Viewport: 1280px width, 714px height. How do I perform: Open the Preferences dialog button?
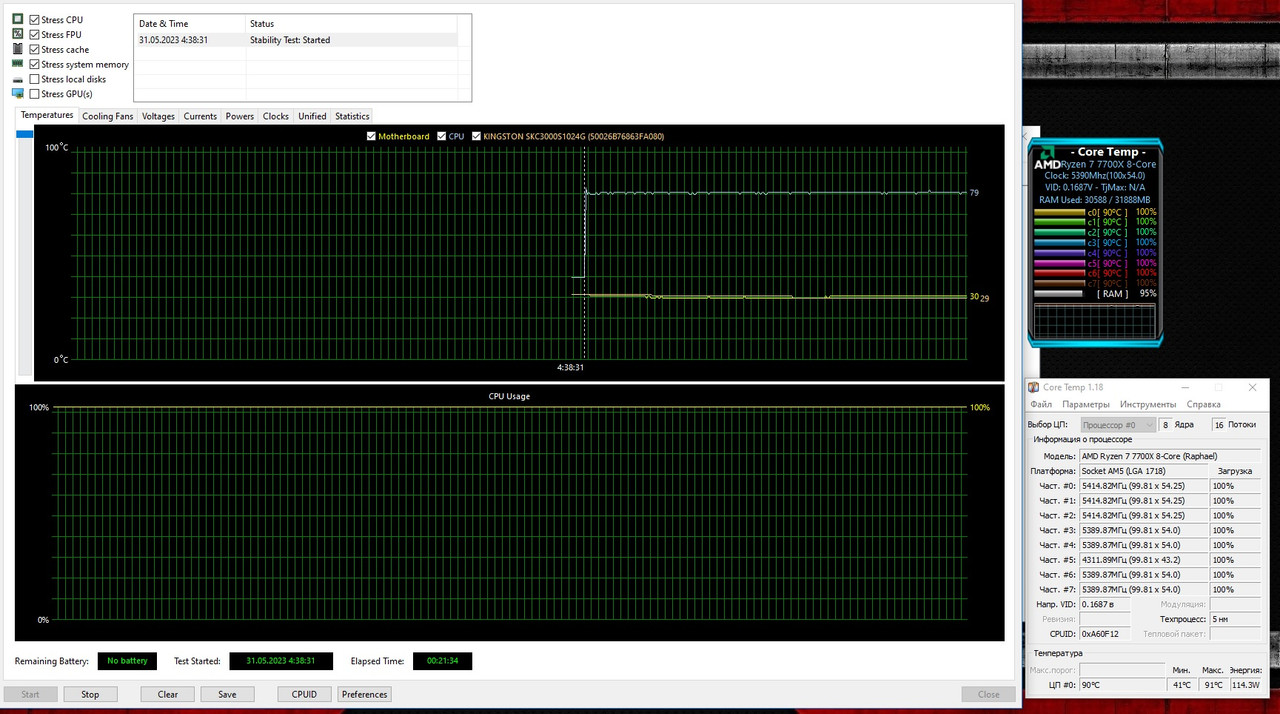tap(364, 694)
